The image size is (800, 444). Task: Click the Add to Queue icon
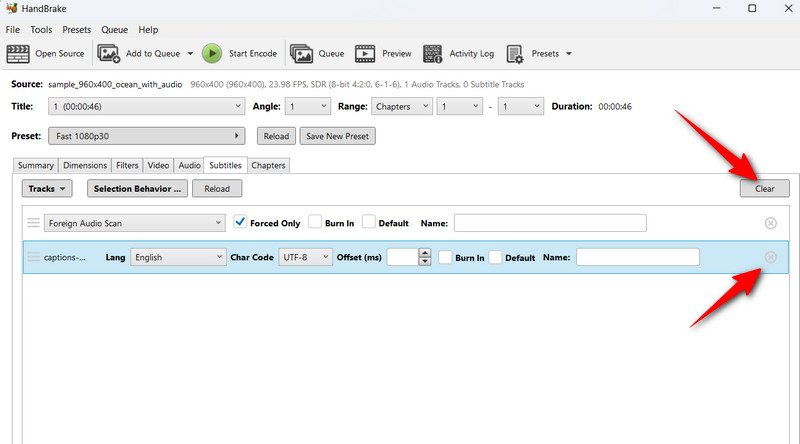[x=109, y=53]
